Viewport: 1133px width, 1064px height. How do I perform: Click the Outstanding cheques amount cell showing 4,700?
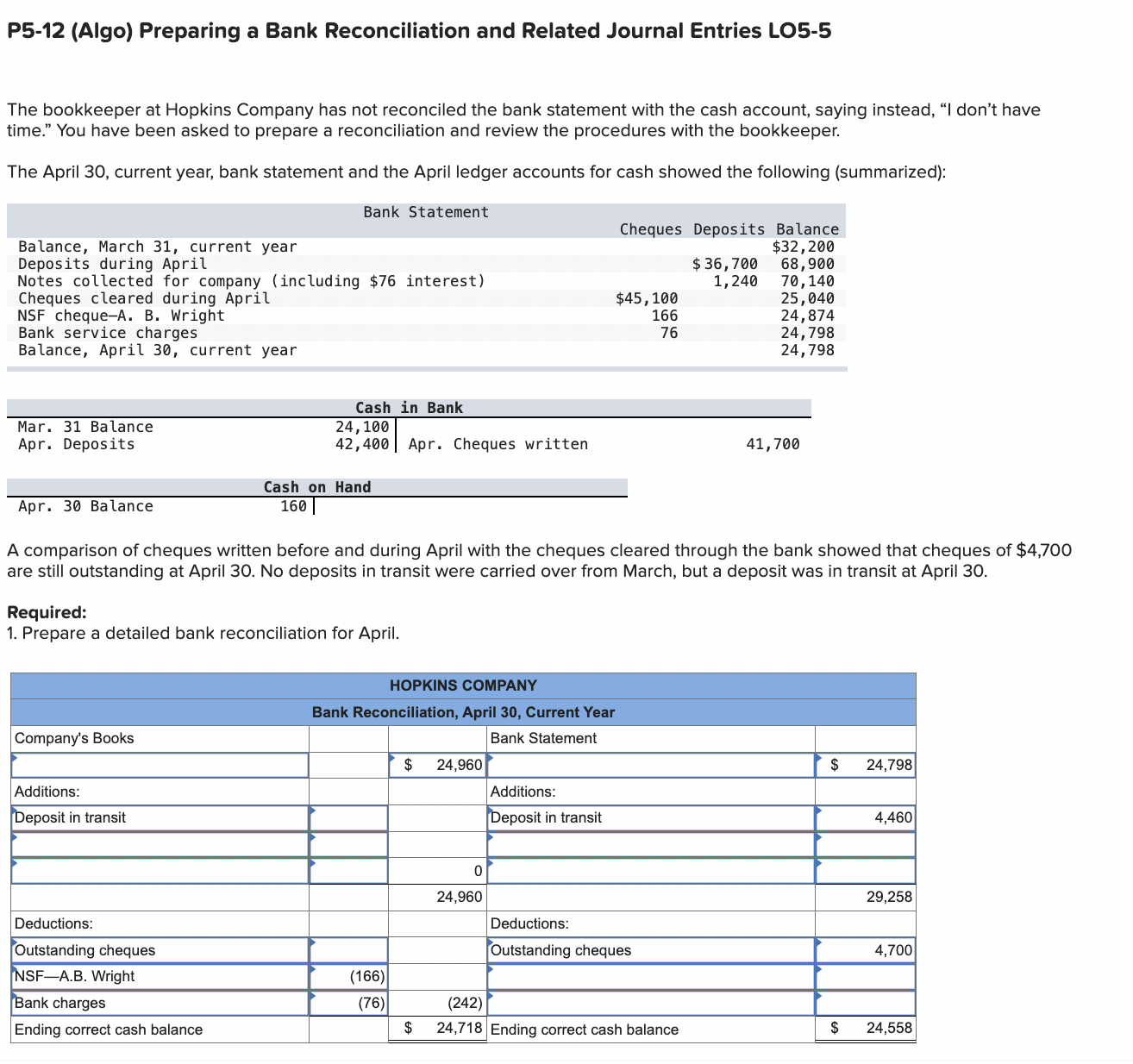click(865, 949)
